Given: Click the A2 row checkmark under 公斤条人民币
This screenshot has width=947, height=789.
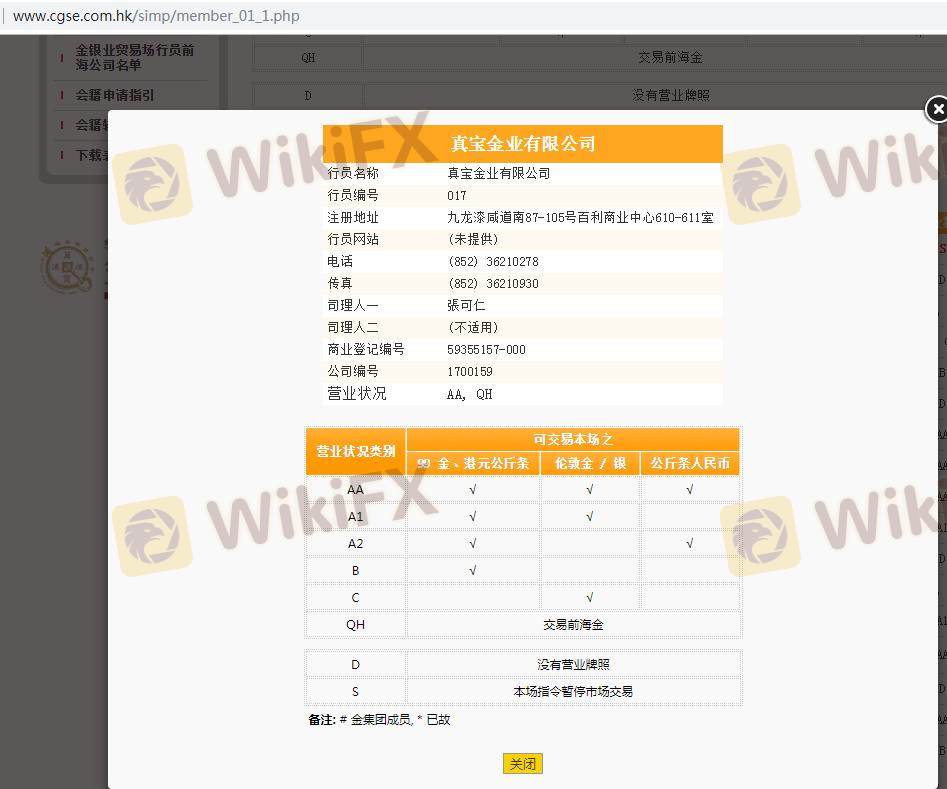Looking at the screenshot, I should [690, 543].
